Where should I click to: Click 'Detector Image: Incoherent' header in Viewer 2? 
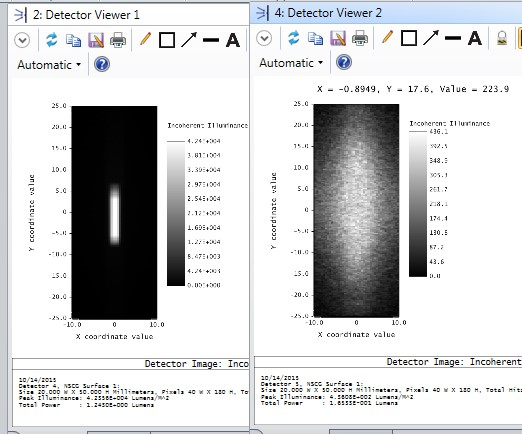[454, 362]
